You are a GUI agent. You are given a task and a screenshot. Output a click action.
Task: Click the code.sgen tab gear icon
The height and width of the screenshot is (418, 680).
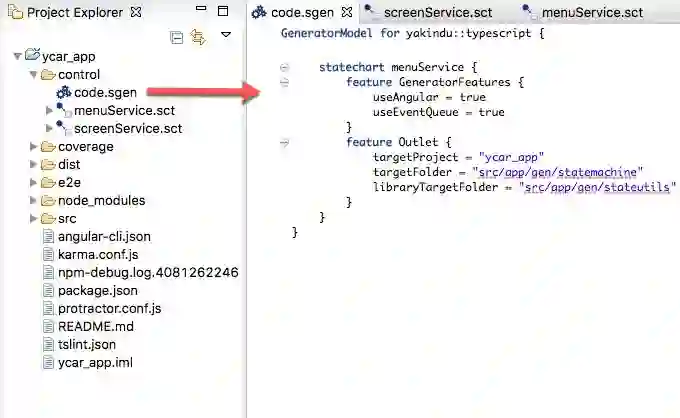point(259,13)
